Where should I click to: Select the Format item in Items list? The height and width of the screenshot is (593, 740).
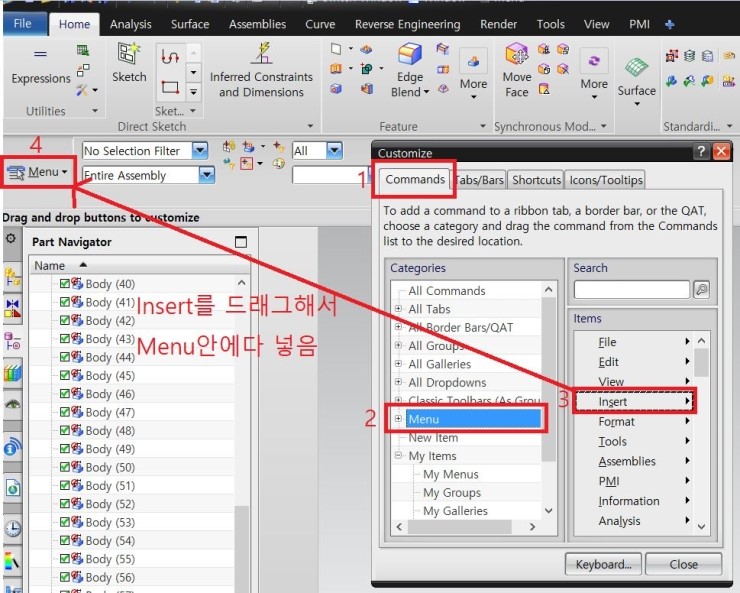(x=633, y=422)
